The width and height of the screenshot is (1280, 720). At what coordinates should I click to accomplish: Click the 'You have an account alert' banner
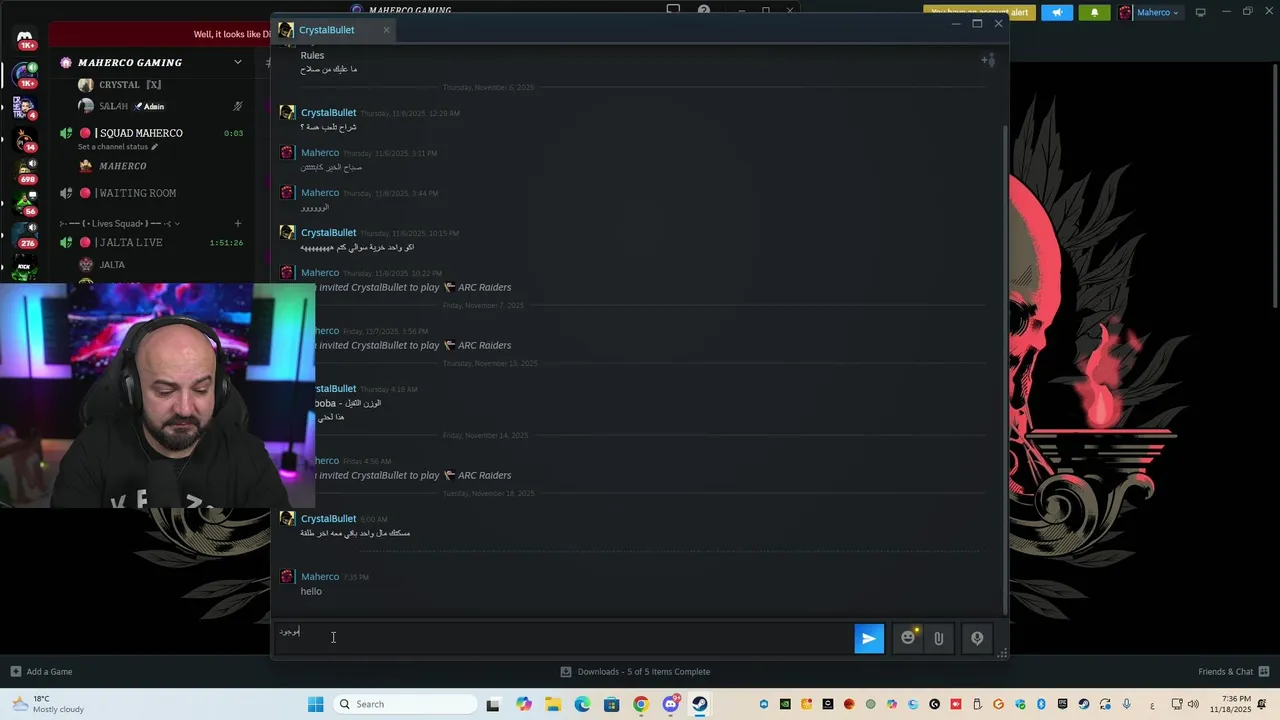point(980,12)
